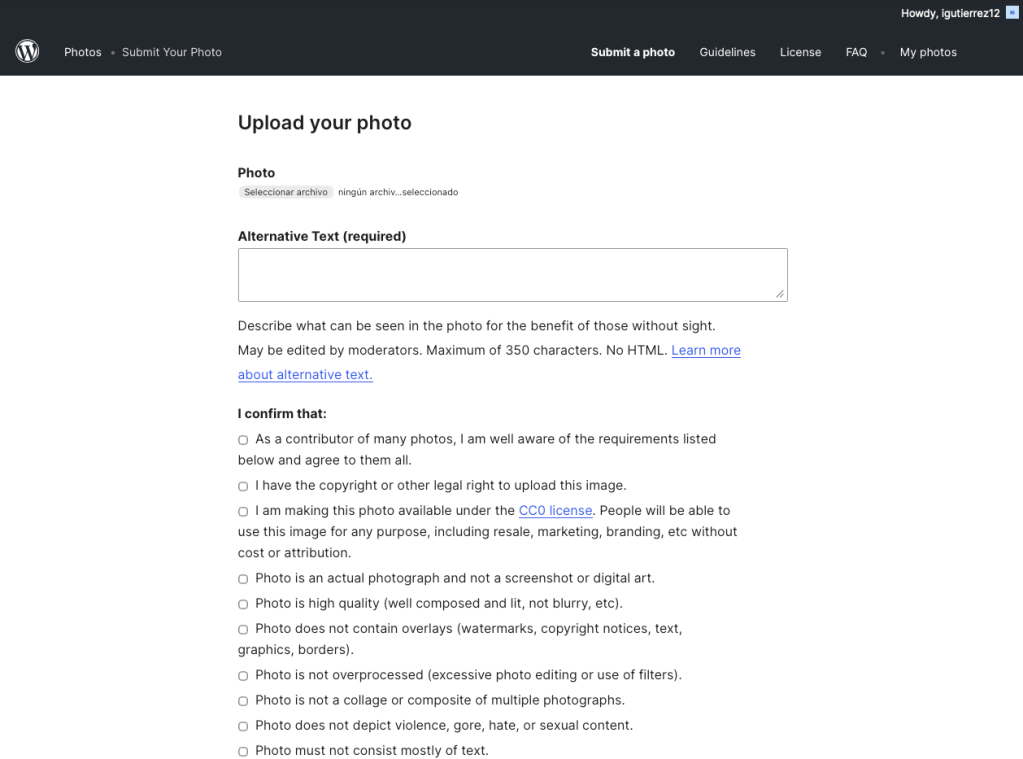1023x759 pixels.
Task: Click the WordPress logo icon
Action: pos(27,52)
